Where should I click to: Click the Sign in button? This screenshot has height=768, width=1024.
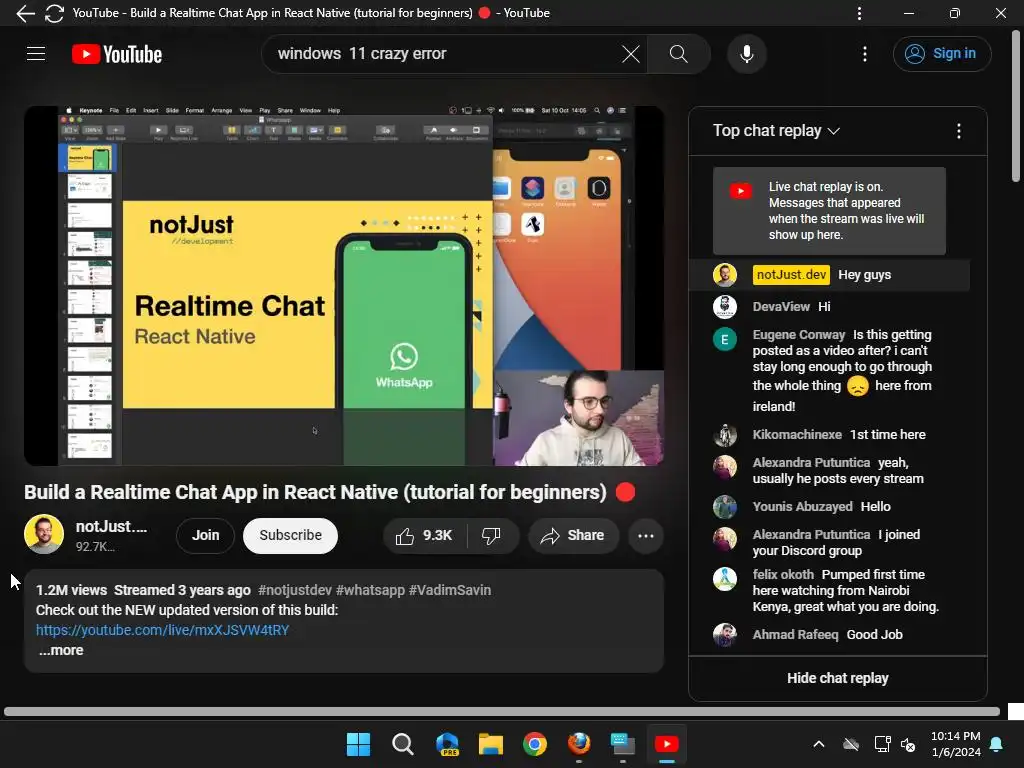click(x=941, y=54)
